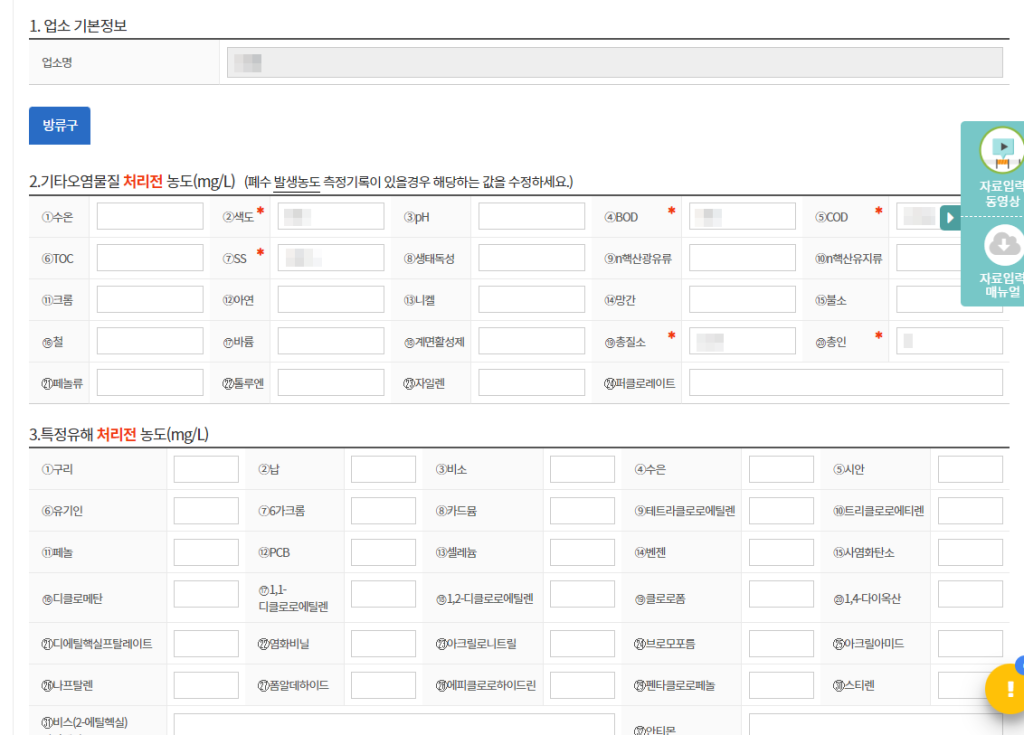Click the ㉔퍼클로레이트 input field
The image size is (1024, 735).
point(846,383)
